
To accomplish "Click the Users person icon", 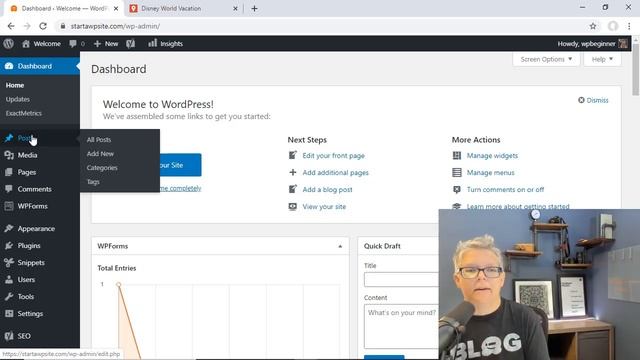I will click(9, 280).
